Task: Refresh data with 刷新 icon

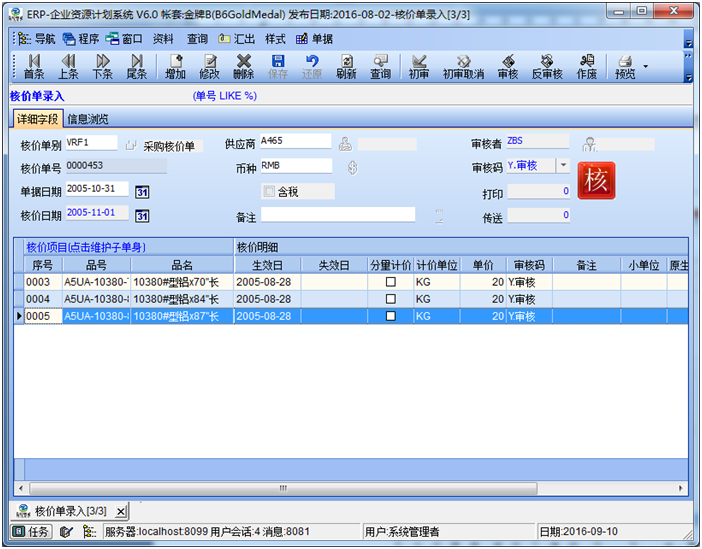Action: click(346, 67)
